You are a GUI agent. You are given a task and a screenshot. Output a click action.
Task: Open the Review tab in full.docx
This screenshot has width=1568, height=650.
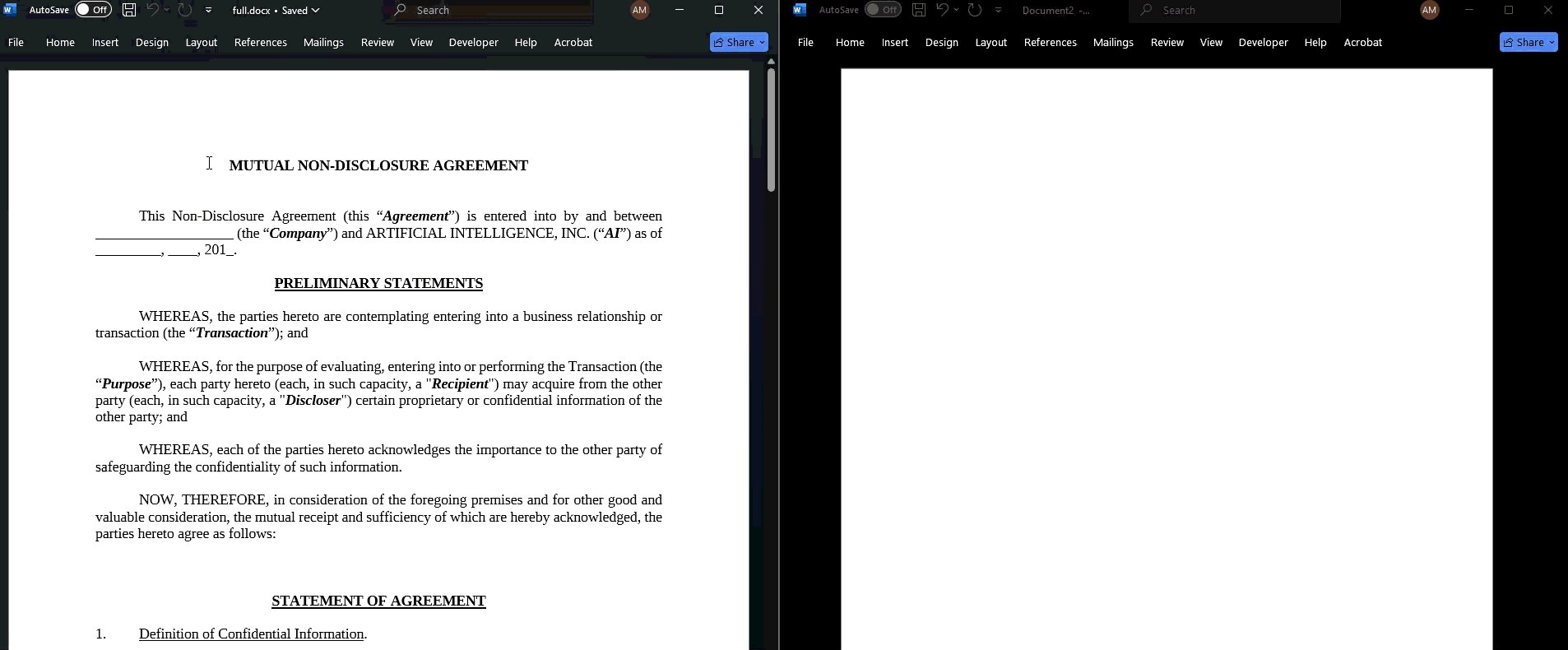378,42
